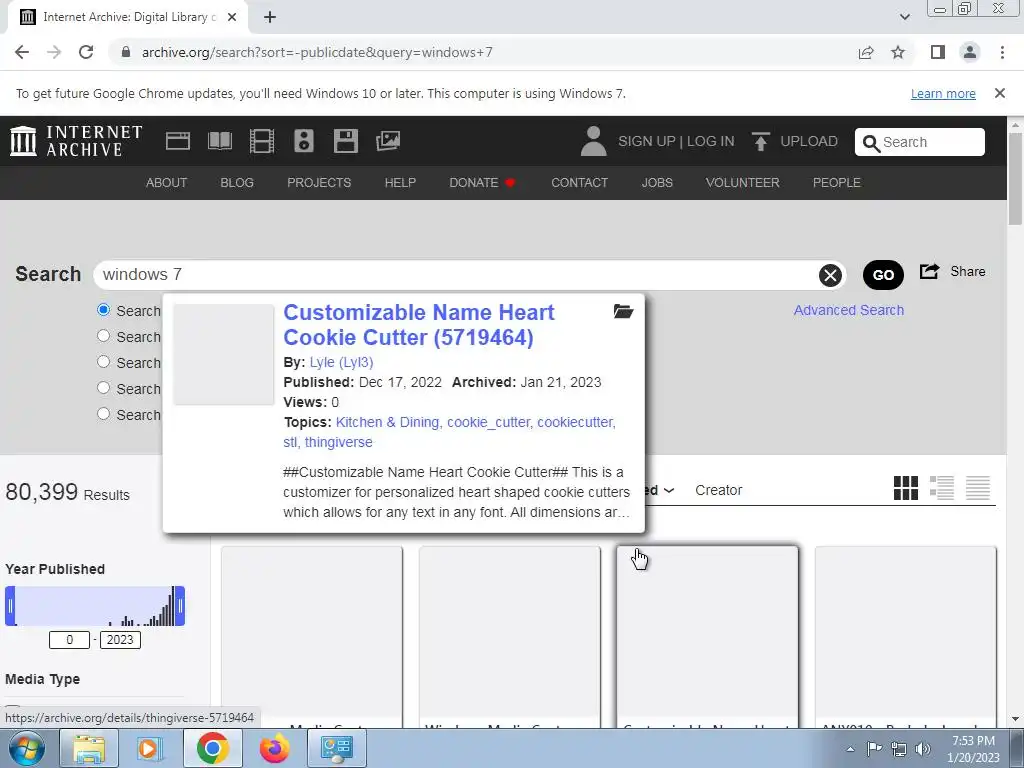This screenshot has width=1024, height=768.
Task: Open the Audio speaker icon
Action: [304, 141]
